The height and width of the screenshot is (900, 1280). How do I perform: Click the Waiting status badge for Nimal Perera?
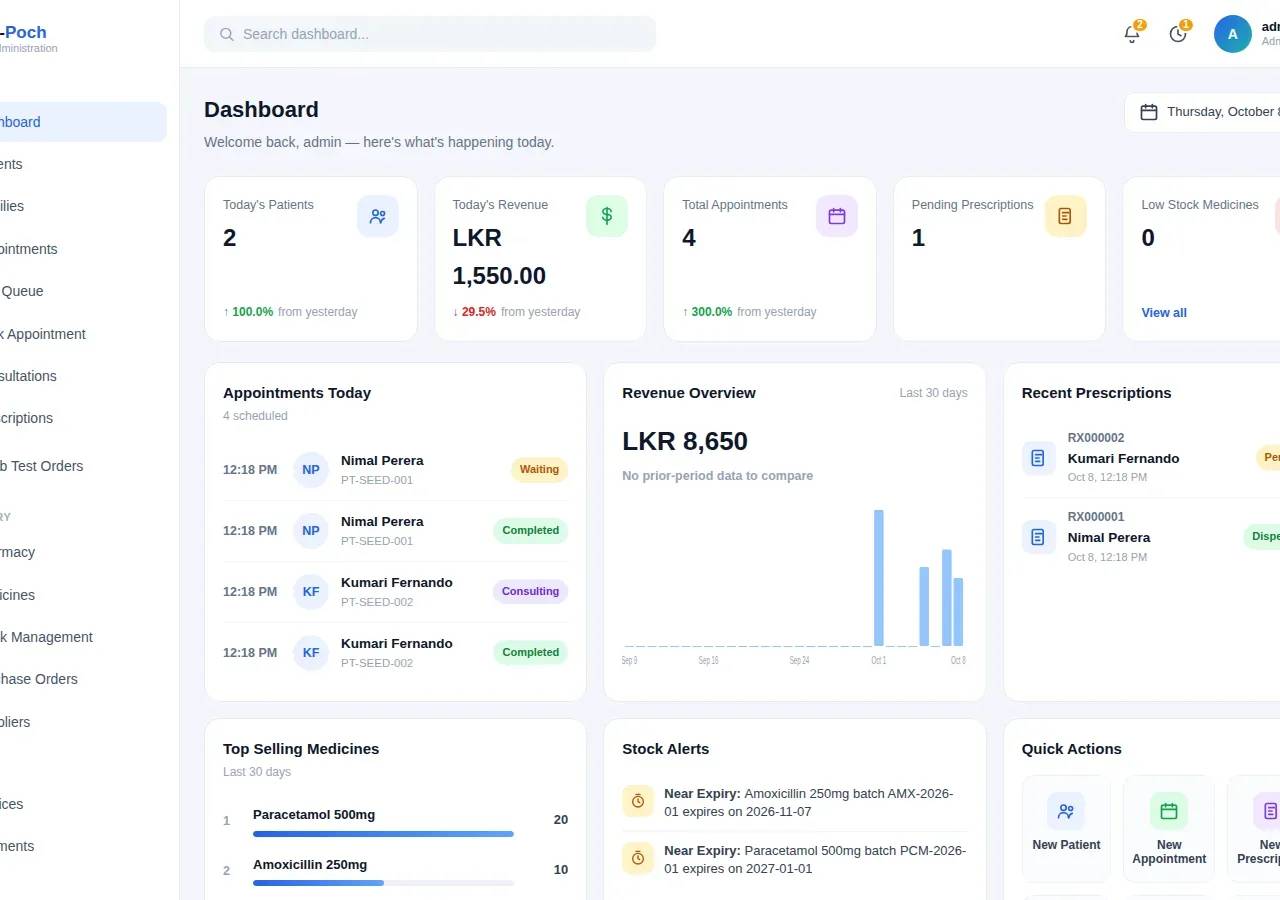[539, 470]
